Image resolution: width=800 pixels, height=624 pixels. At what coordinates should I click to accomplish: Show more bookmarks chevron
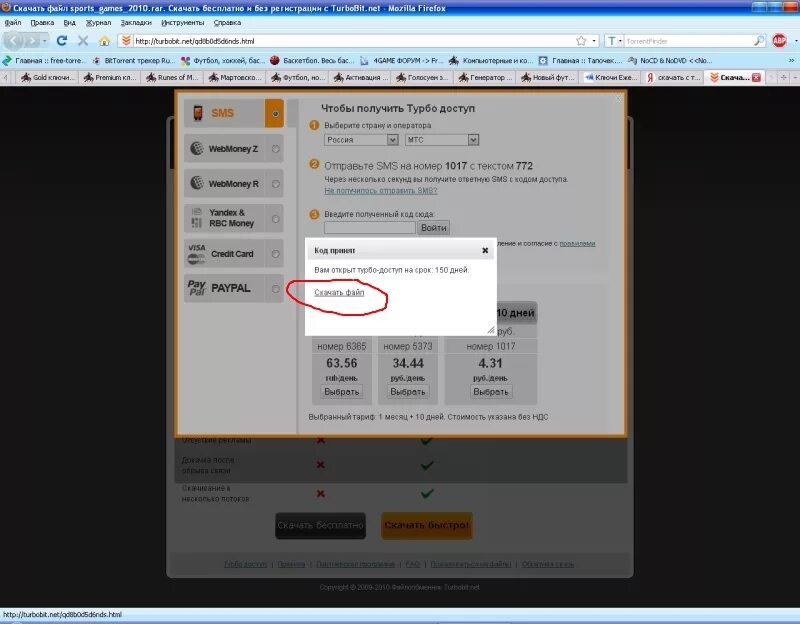(x=791, y=60)
